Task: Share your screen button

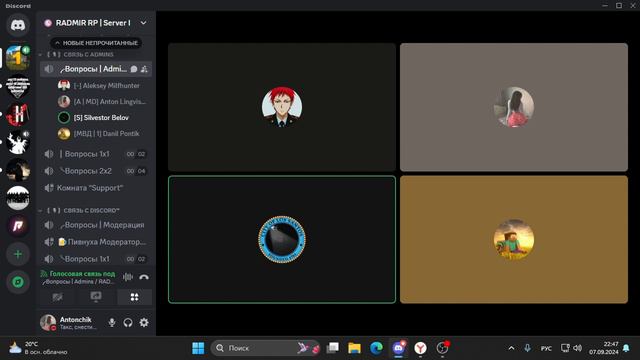Action: [96, 297]
